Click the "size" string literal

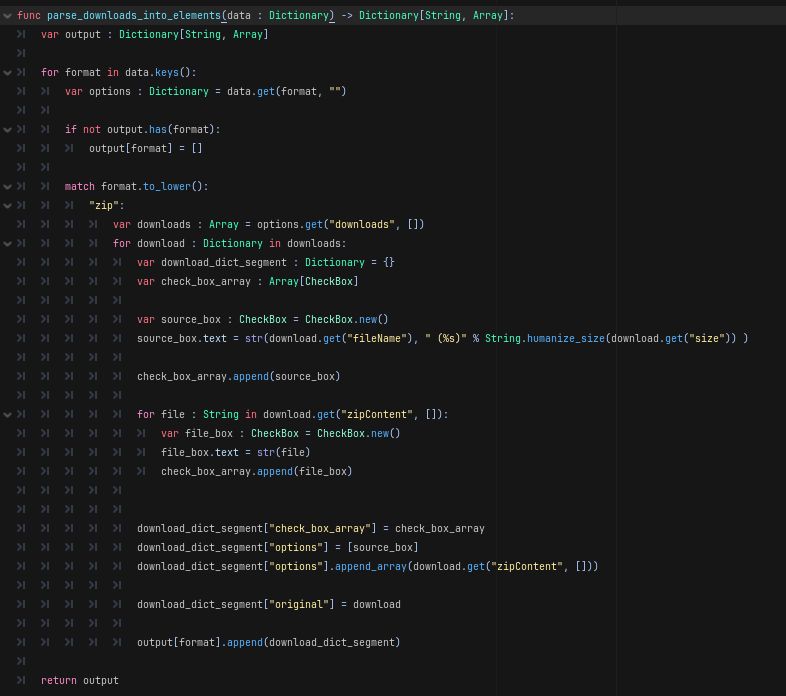707,338
